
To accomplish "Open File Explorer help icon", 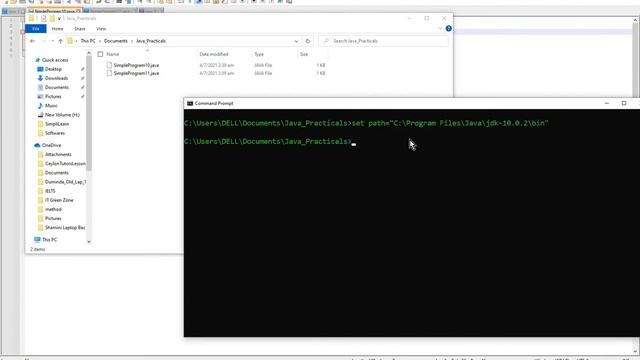I will point(449,28).
